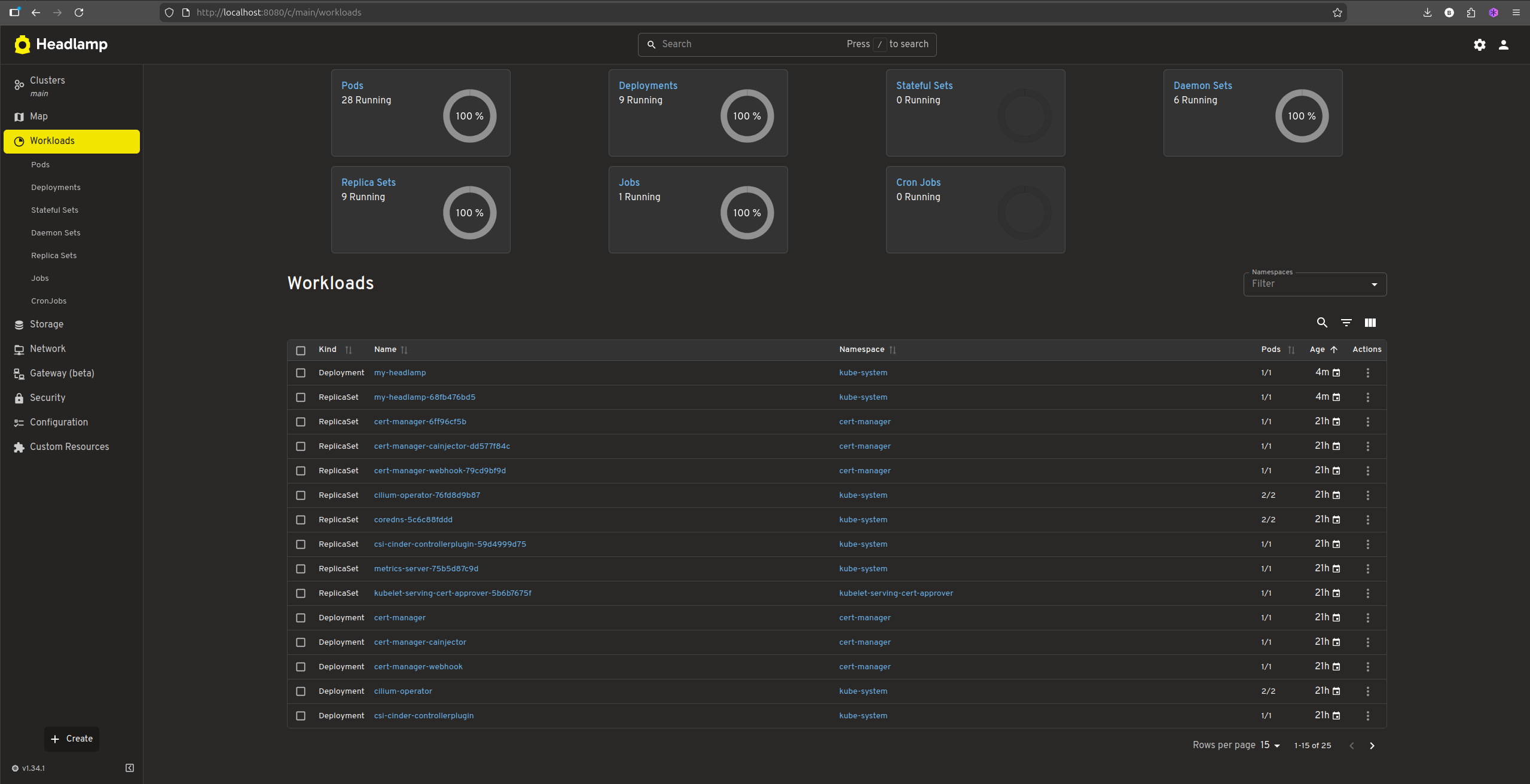This screenshot has width=1530, height=784.
Task: Select all rows with header checkbox
Action: 301,350
